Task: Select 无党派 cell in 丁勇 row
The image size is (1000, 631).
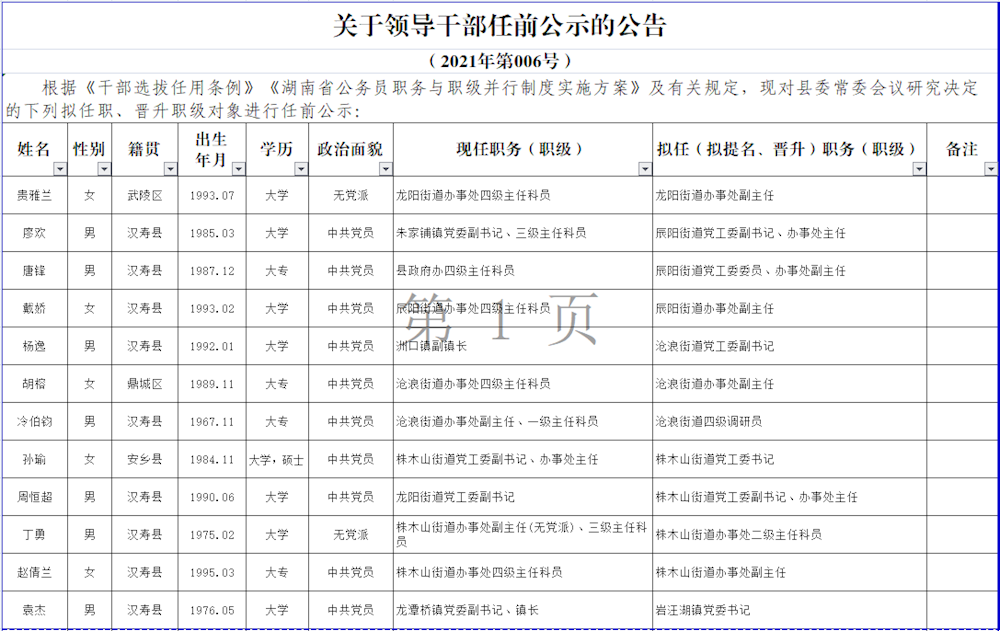Action: 351,535
